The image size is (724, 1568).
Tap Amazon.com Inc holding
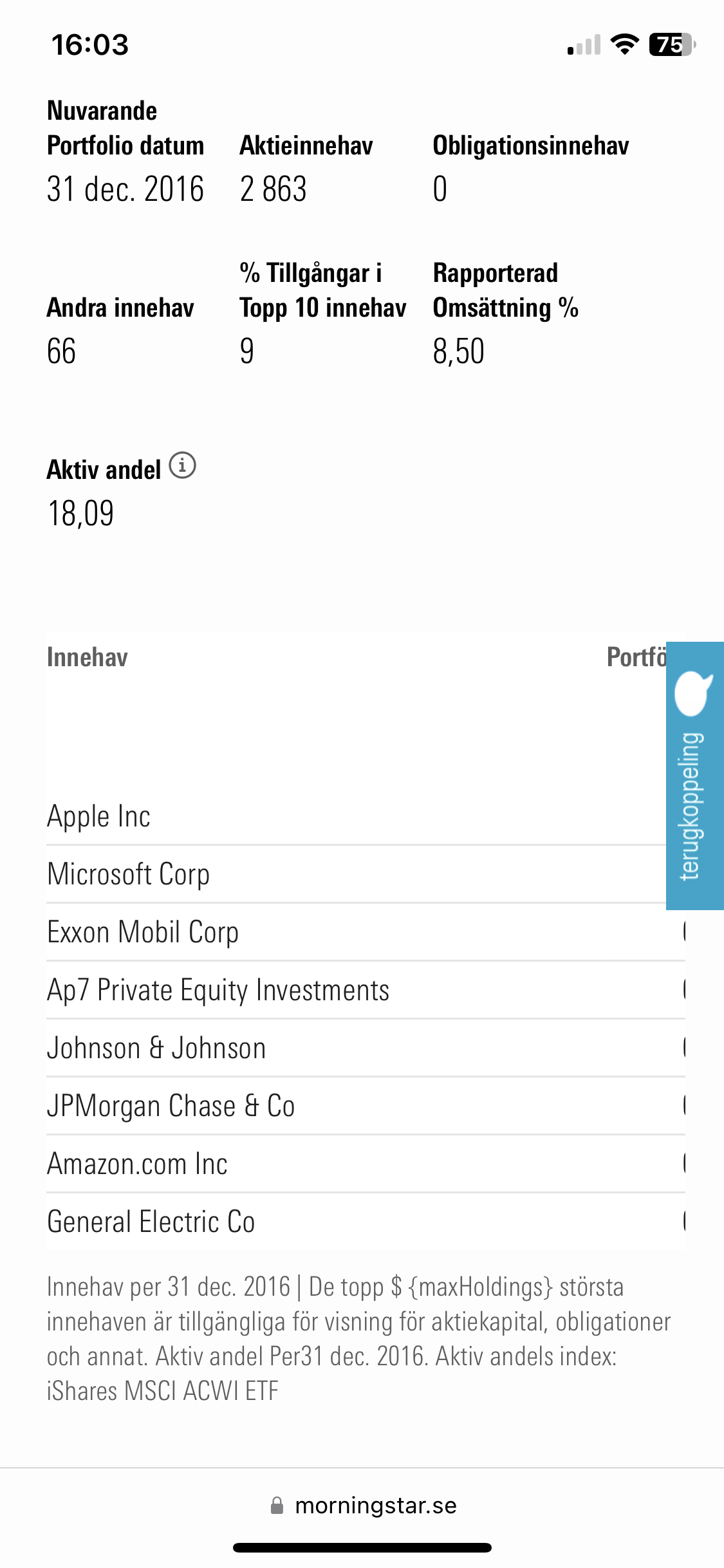pyautogui.click(x=138, y=1164)
